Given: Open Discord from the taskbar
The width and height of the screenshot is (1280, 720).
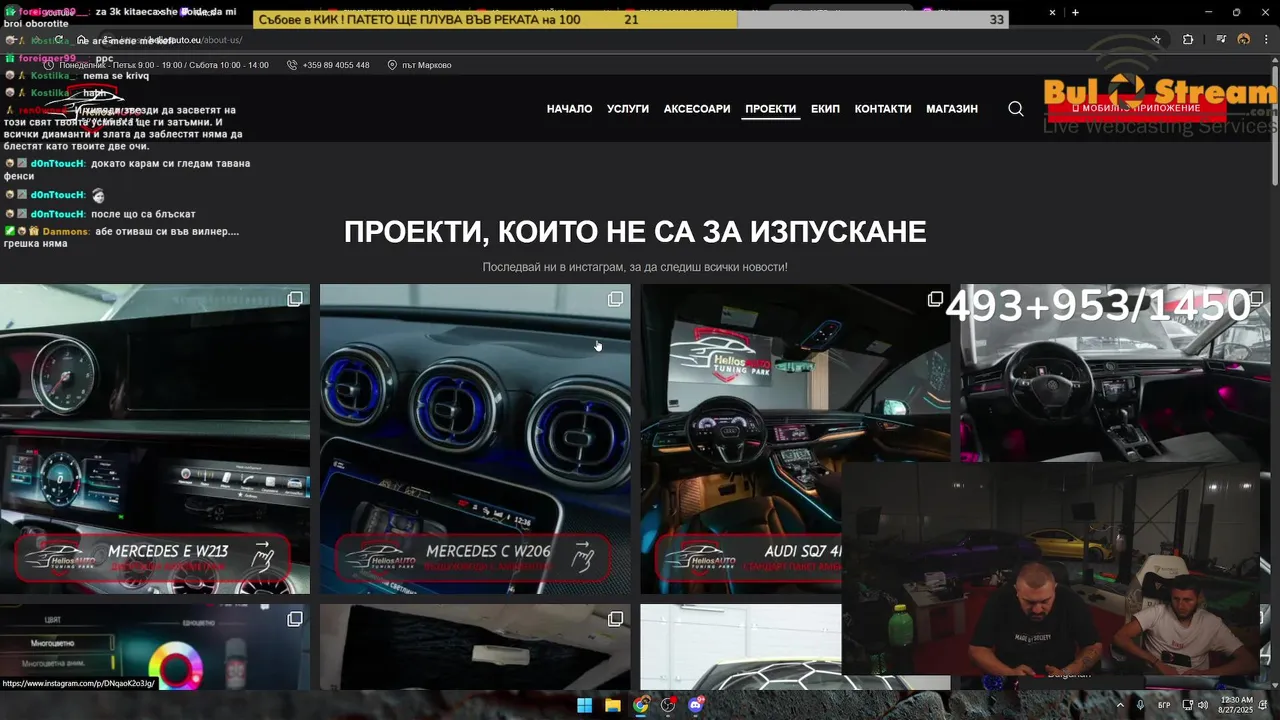Looking at the screenshot, I should 696,705.
